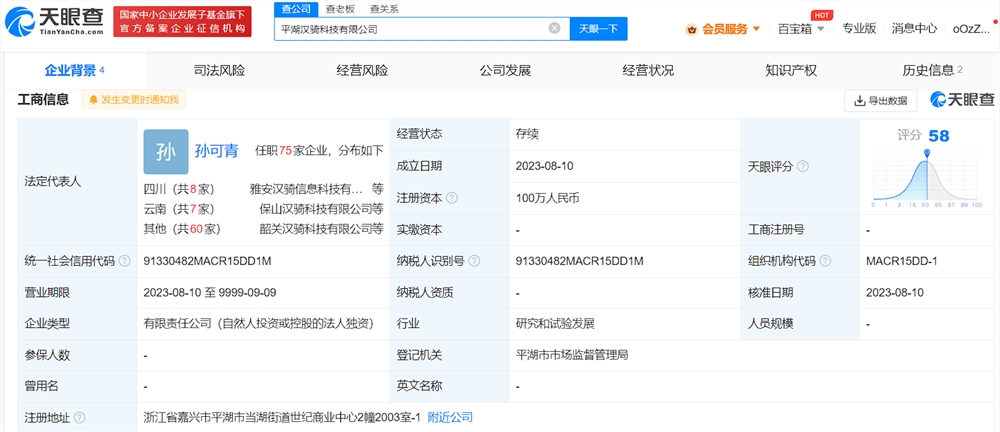Click the oOzZ user account name
The image size is (1000, 432).
[x=971, y=29]
